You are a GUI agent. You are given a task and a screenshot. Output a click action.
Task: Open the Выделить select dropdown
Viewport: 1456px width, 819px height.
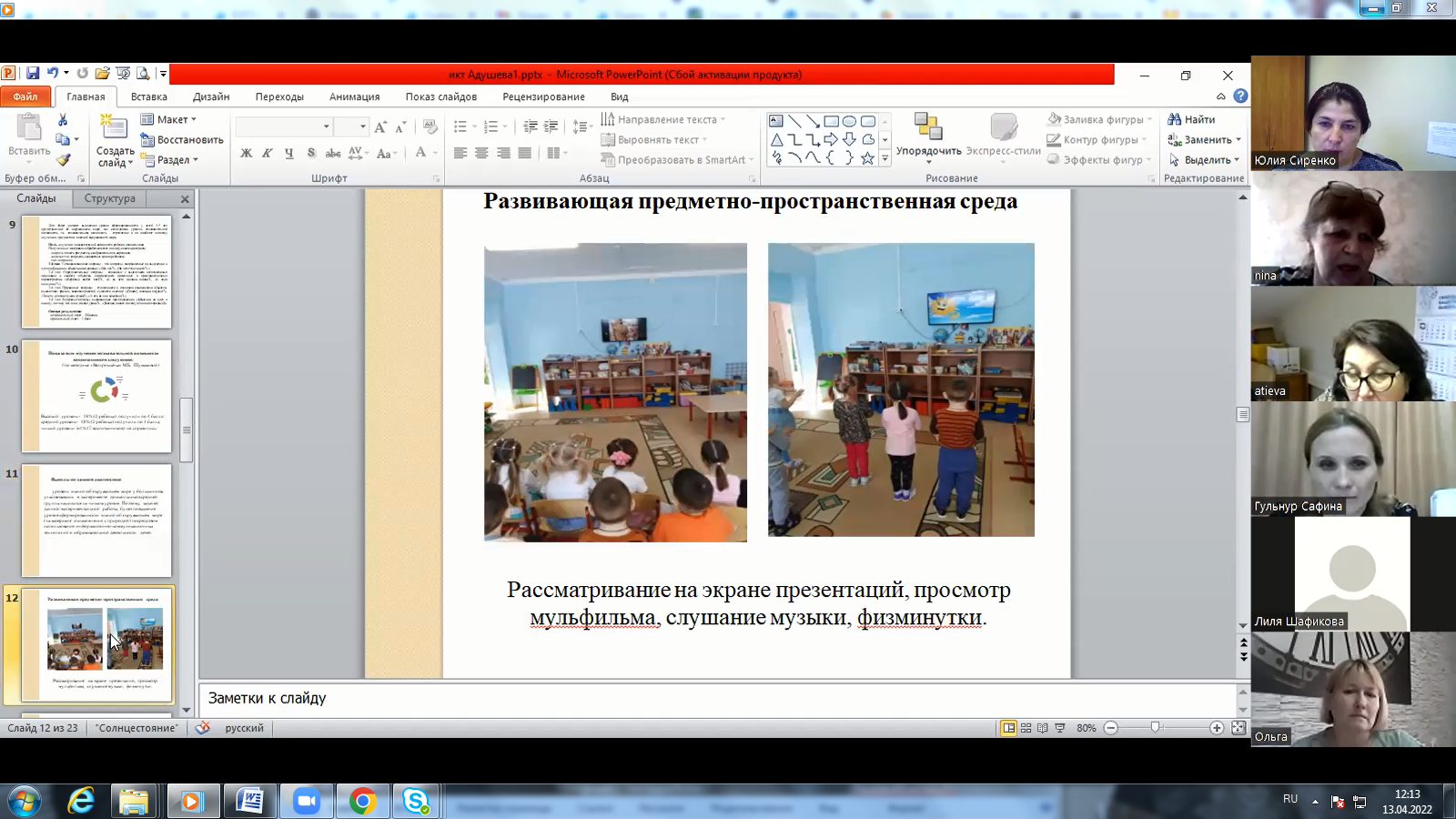point(1204,159)
